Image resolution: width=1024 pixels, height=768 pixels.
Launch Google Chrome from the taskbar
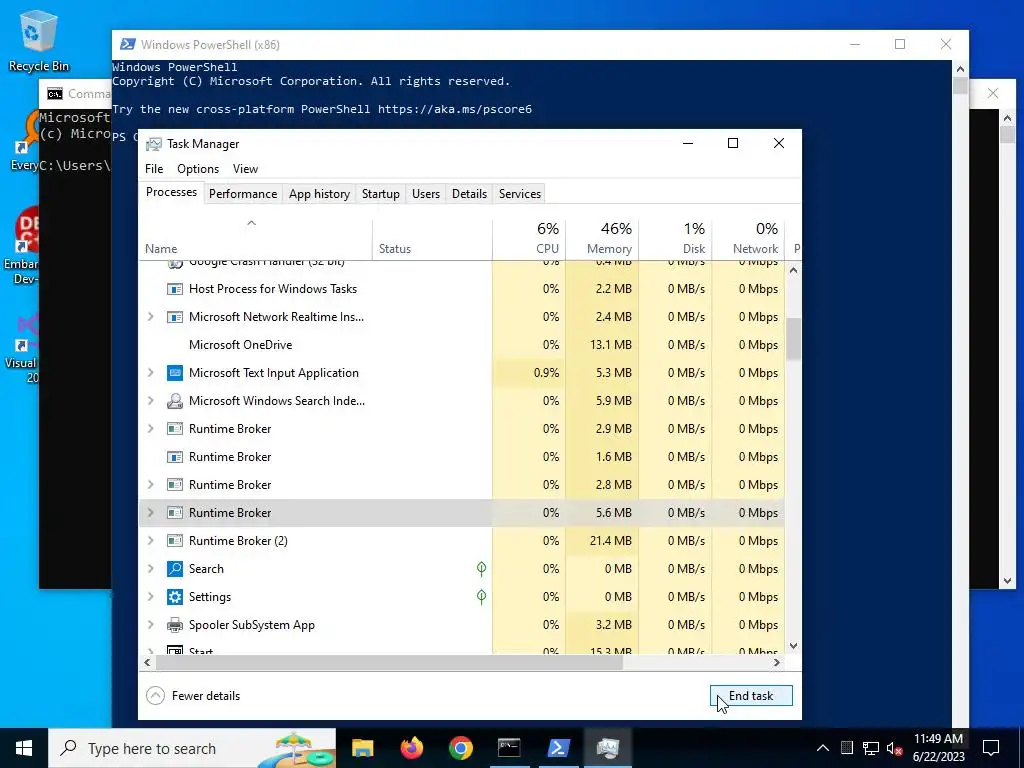pyautogui.click(x=460, y=748)
